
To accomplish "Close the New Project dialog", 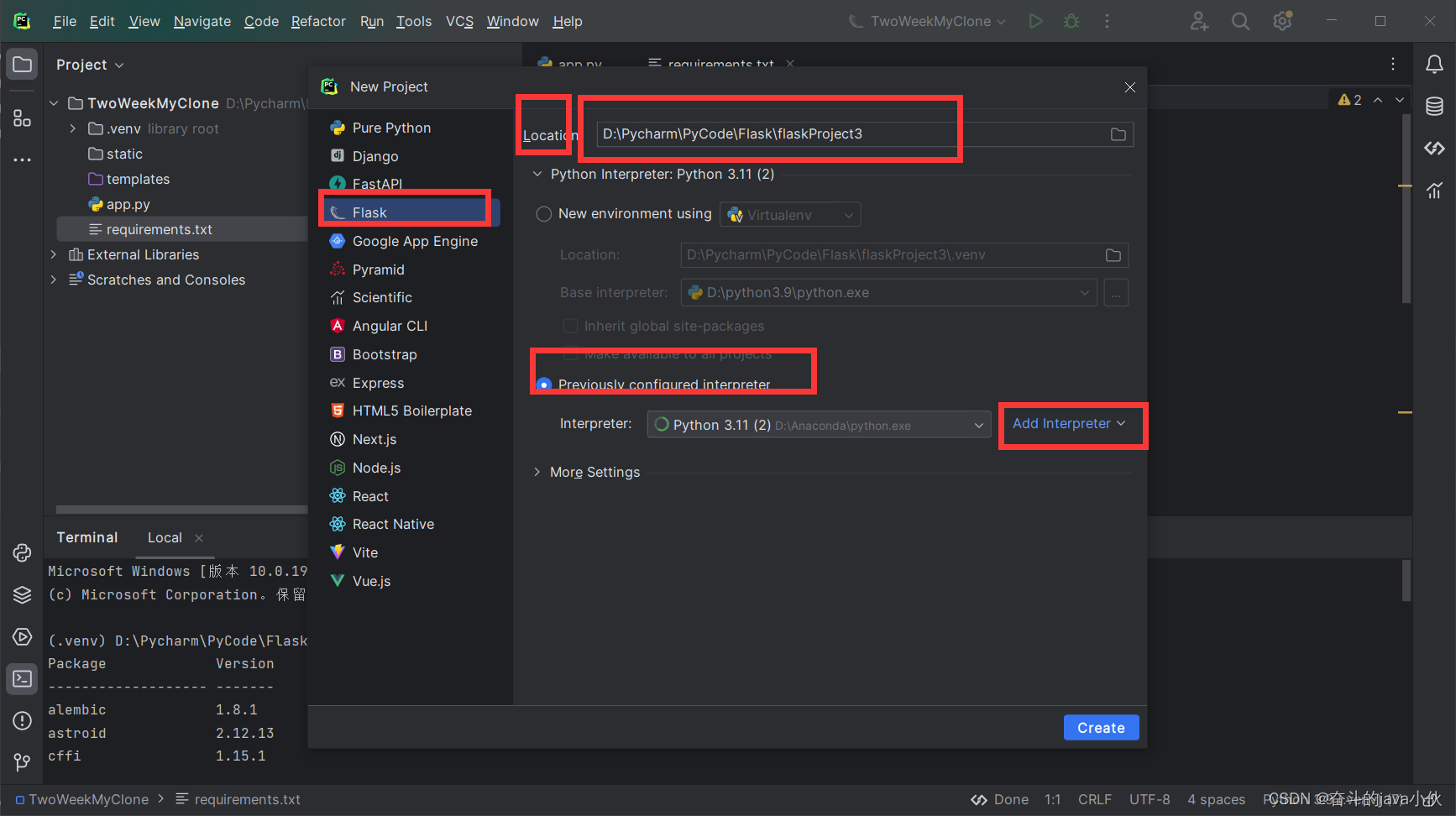I will coord(1130,87).
